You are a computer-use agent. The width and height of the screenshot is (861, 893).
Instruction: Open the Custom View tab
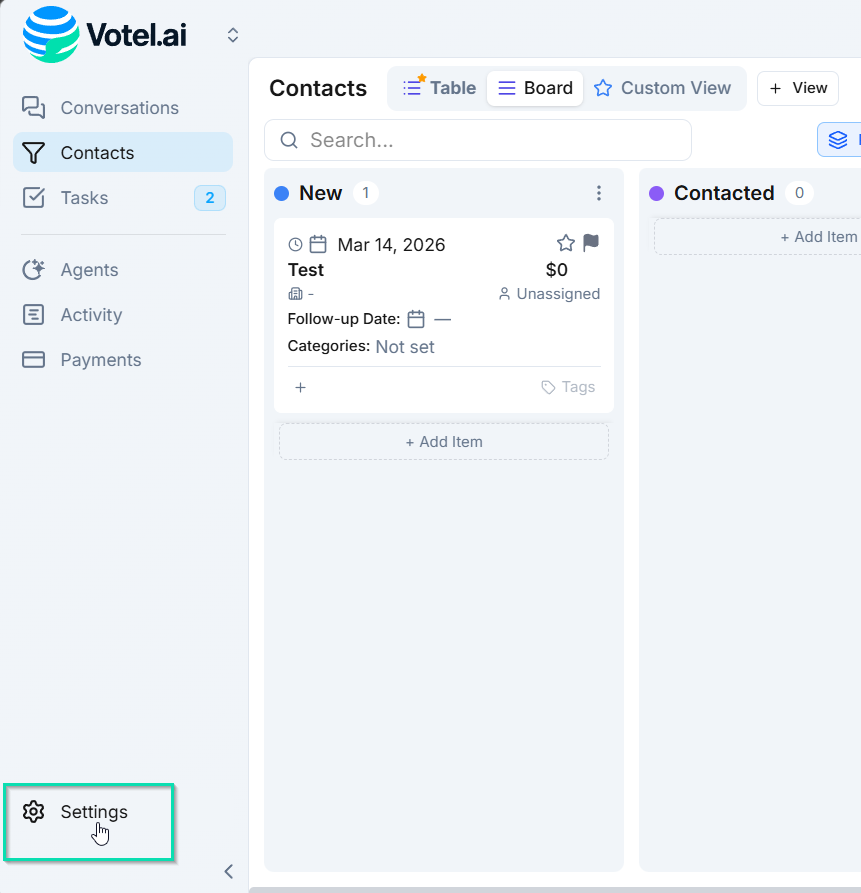click(663, 88)
